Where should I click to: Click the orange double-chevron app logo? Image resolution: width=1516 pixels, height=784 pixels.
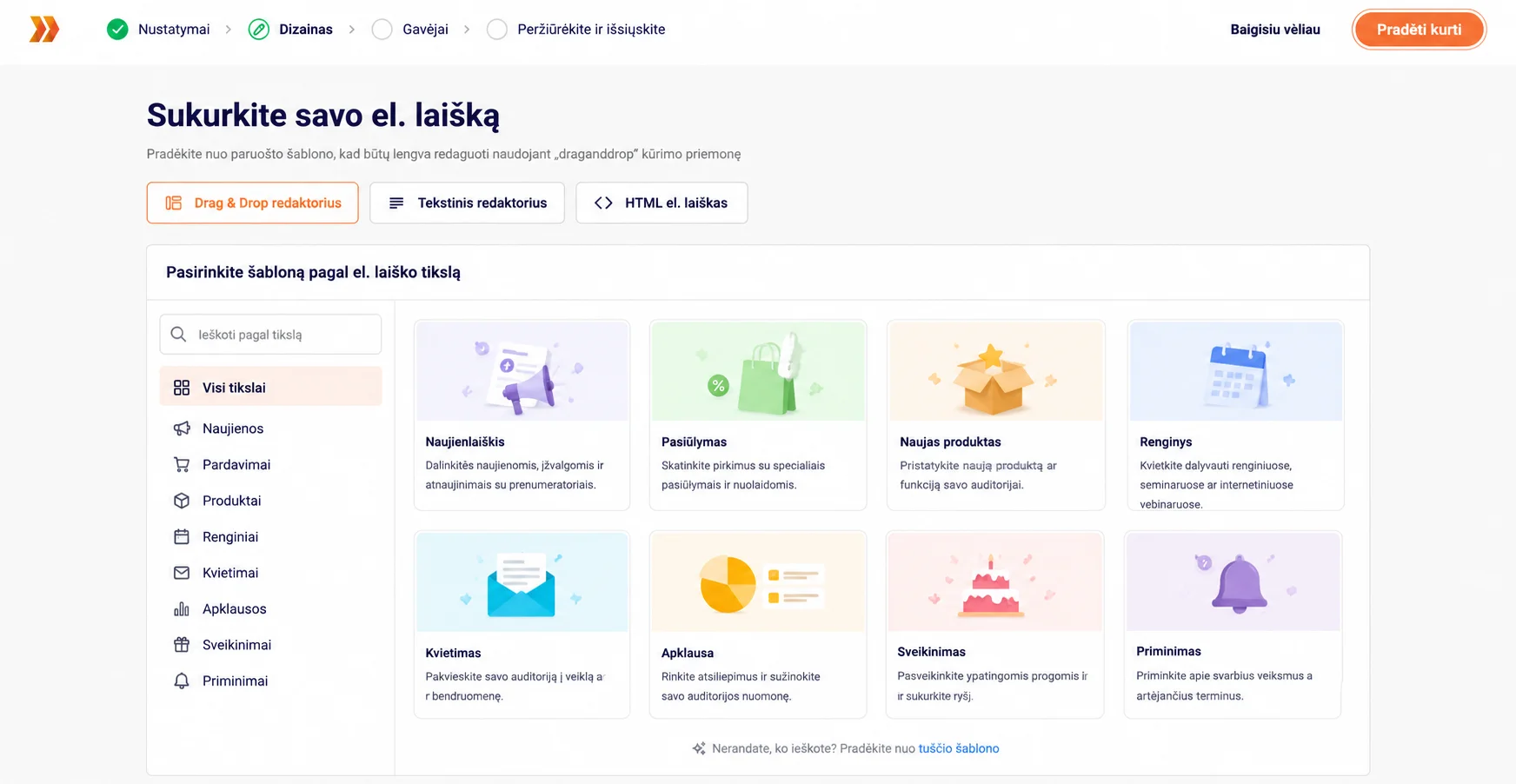coord(44,29)
